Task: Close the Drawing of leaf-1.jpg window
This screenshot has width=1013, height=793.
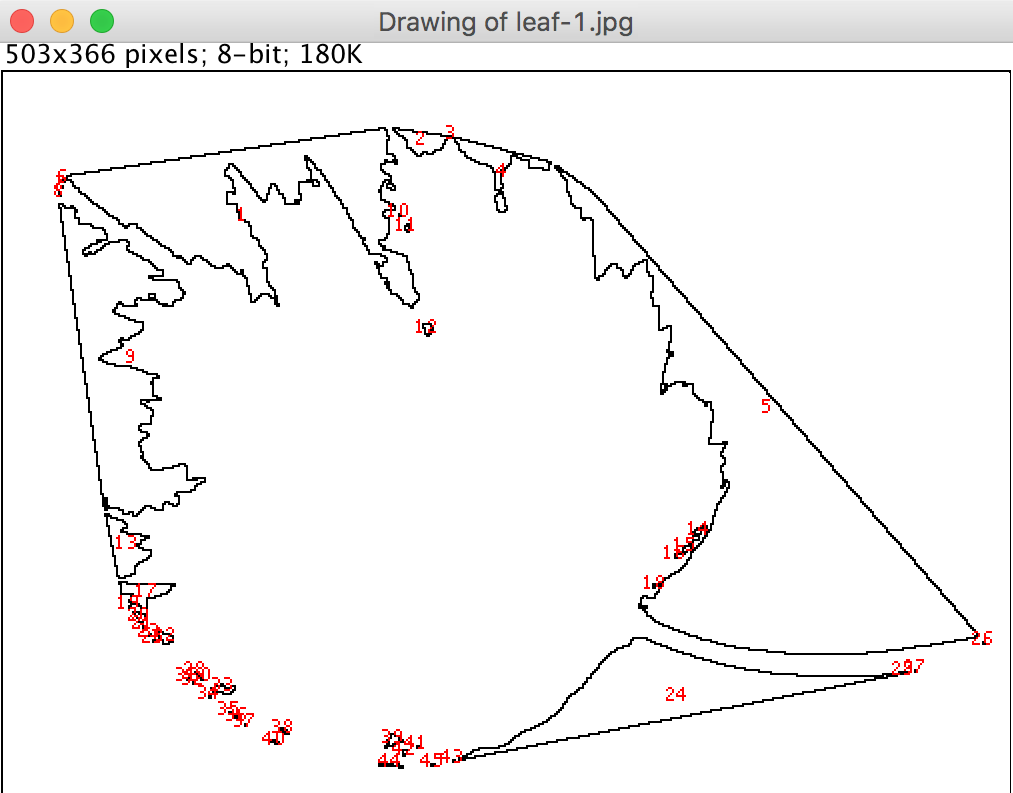Action: coord(21,20)
